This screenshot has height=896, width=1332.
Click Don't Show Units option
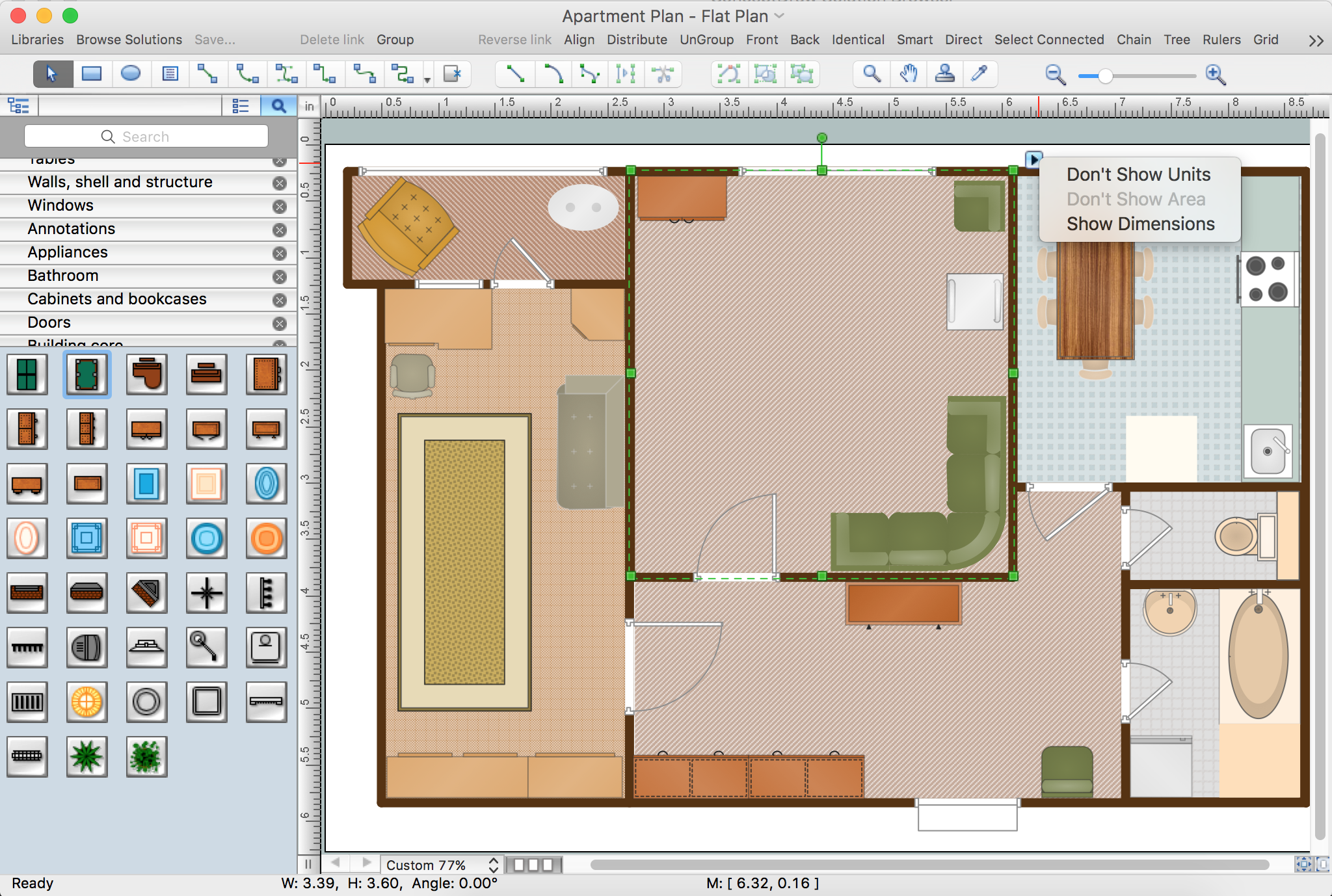[x=1138, y=174]
